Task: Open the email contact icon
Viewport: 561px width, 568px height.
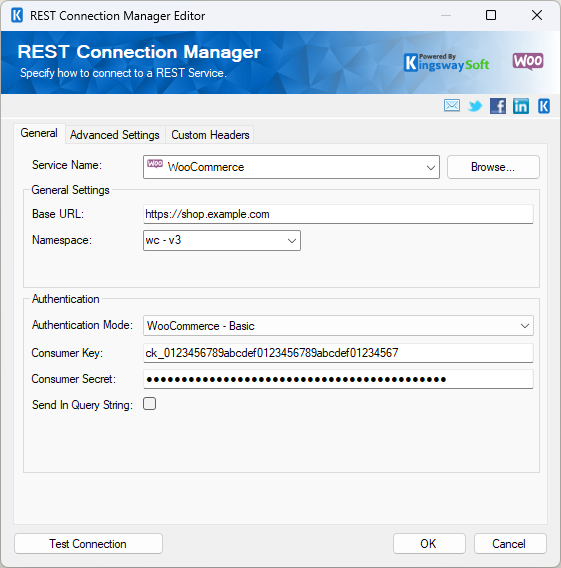Action: coord(452,106)
